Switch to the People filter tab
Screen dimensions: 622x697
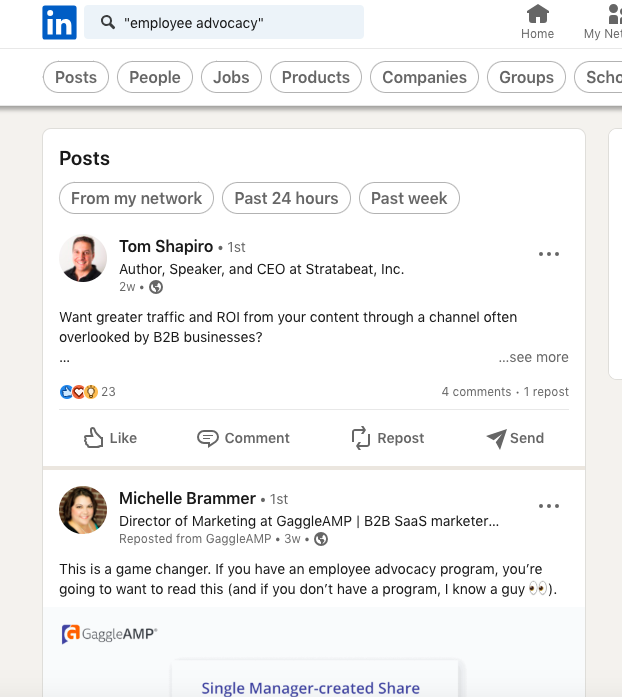pos(155,77)
